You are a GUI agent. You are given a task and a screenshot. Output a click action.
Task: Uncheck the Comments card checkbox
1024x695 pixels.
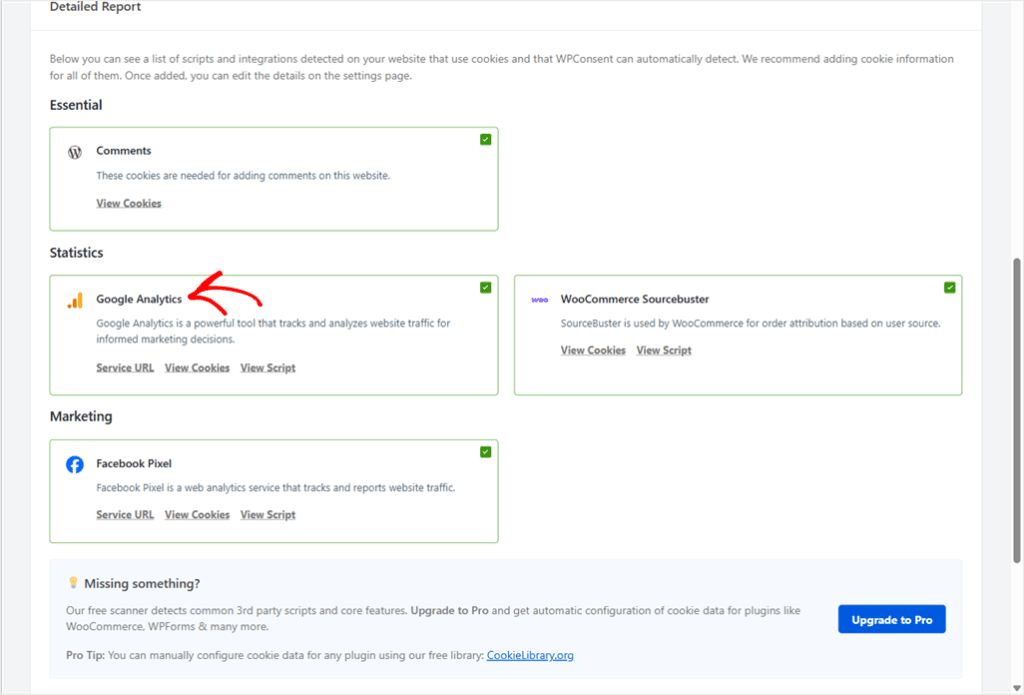(x=485, y=139)
